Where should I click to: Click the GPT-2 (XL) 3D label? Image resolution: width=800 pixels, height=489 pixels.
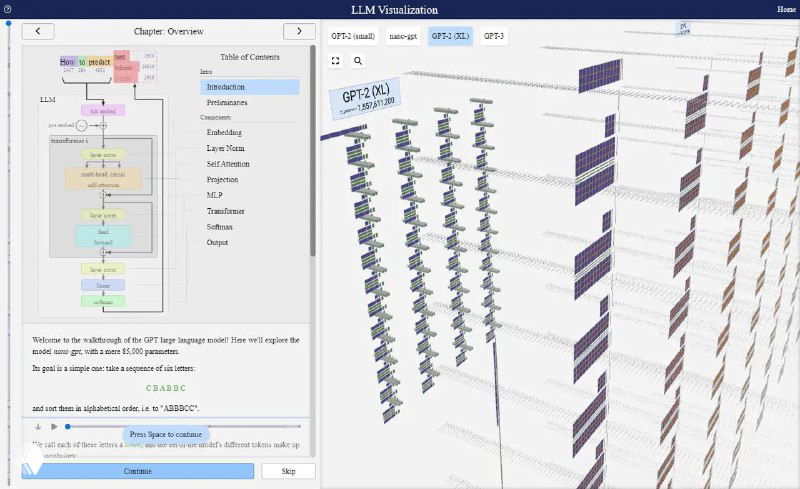tap(365, 99)
